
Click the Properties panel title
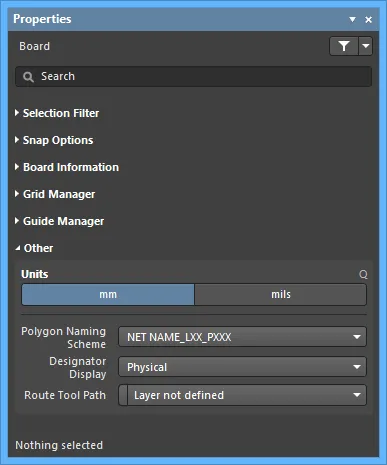click(42, 19)
